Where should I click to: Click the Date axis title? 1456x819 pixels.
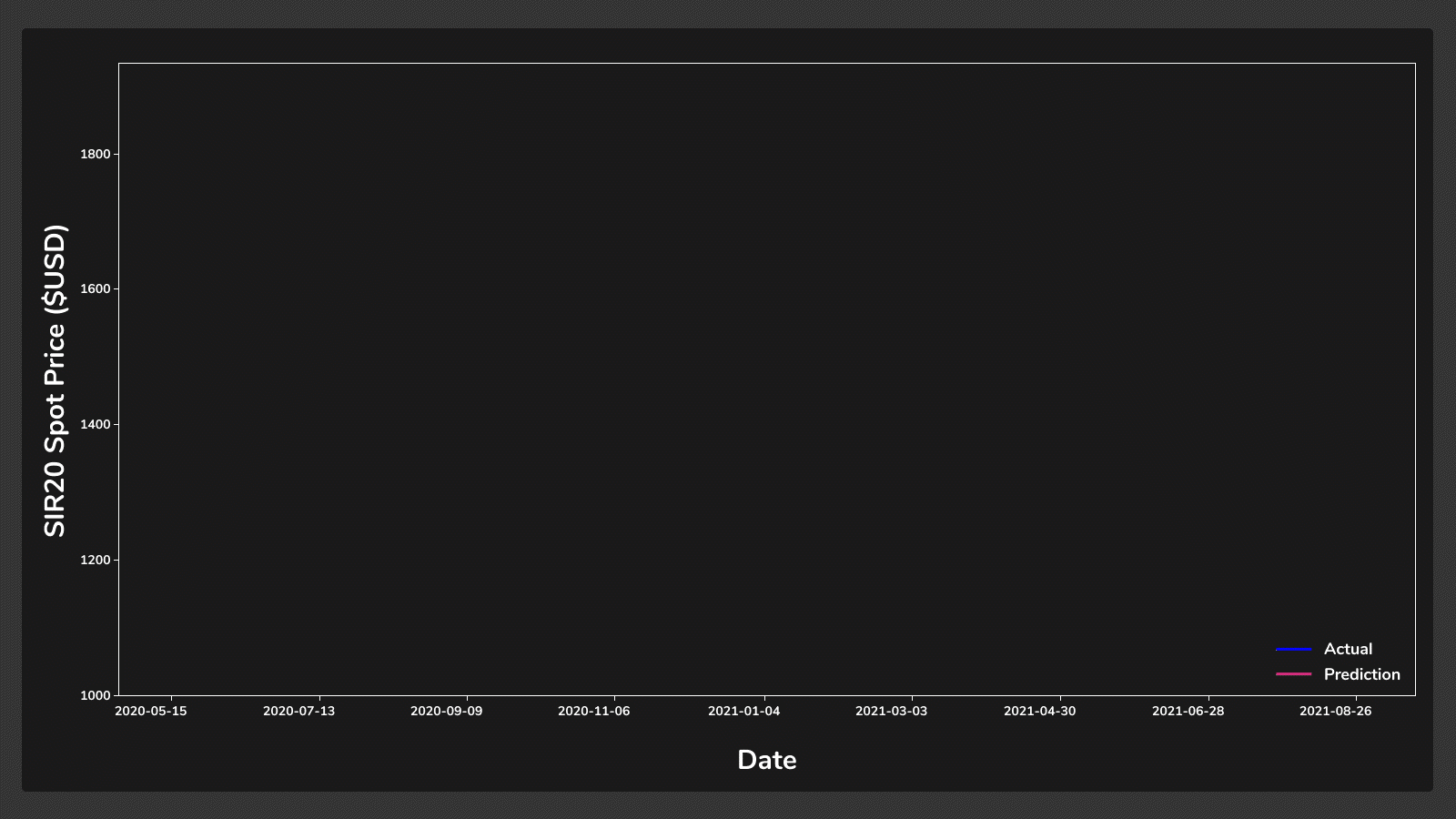tap(766, 760)
